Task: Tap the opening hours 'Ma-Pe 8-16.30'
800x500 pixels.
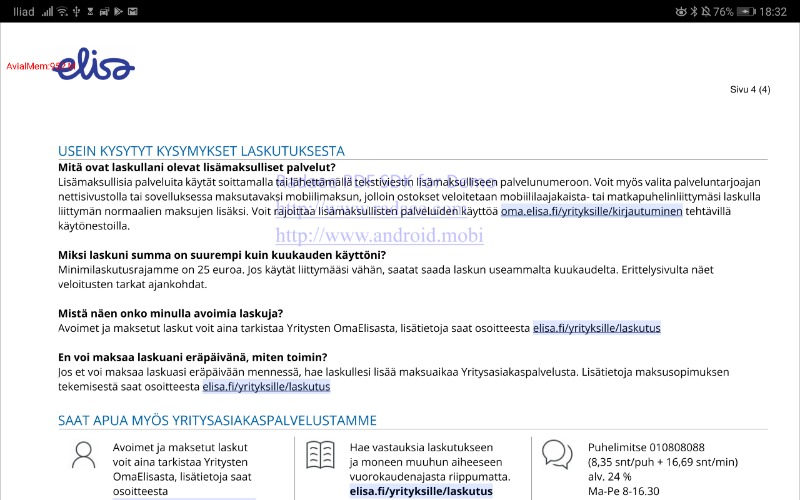Action: [623, 491]
